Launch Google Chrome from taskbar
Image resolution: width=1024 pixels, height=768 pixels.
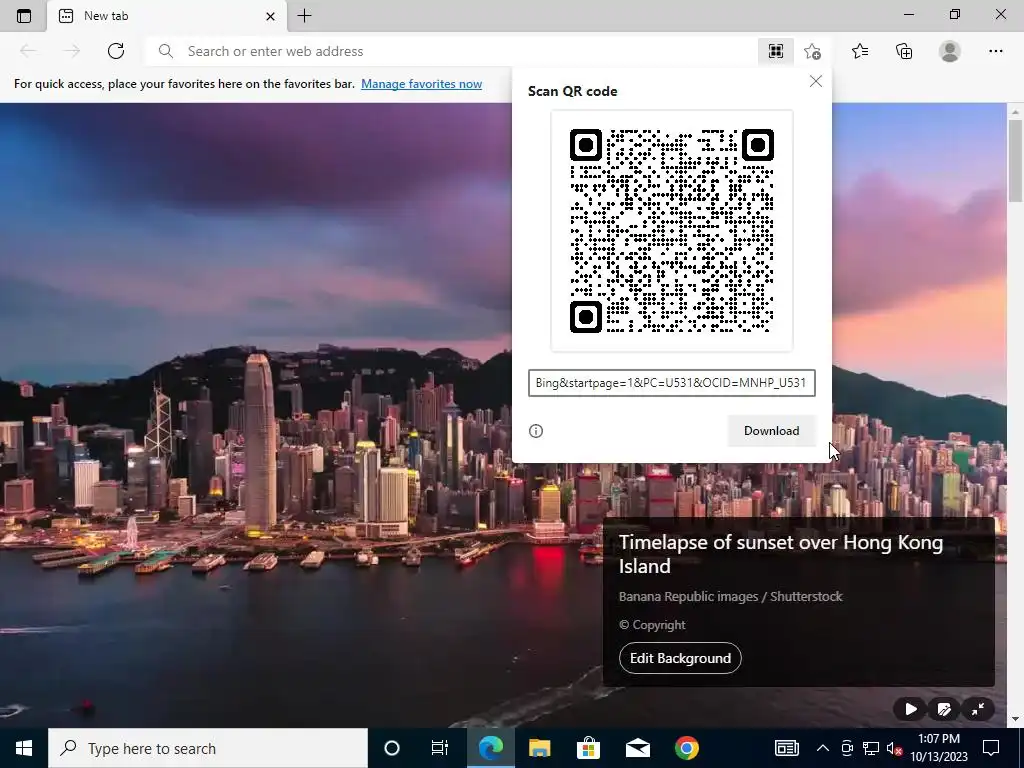686,748
